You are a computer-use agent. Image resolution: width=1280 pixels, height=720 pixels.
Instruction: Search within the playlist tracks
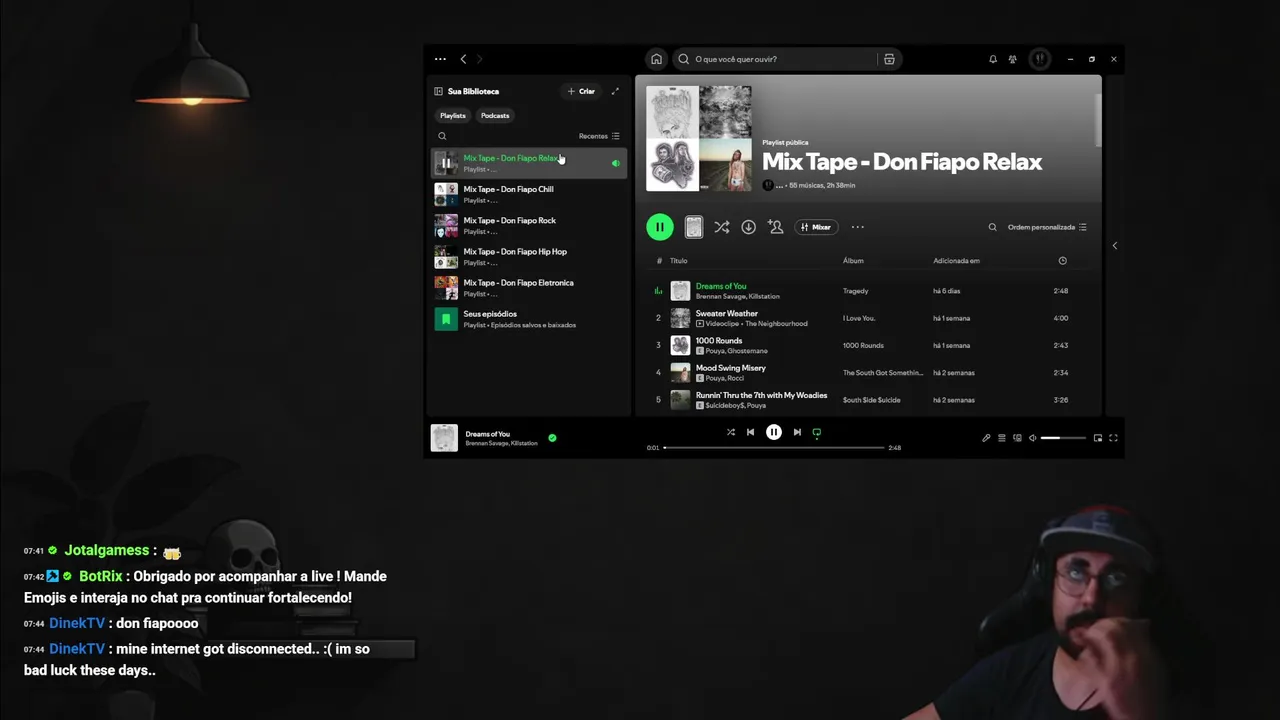pyautogui.click(x=992, y=227)
